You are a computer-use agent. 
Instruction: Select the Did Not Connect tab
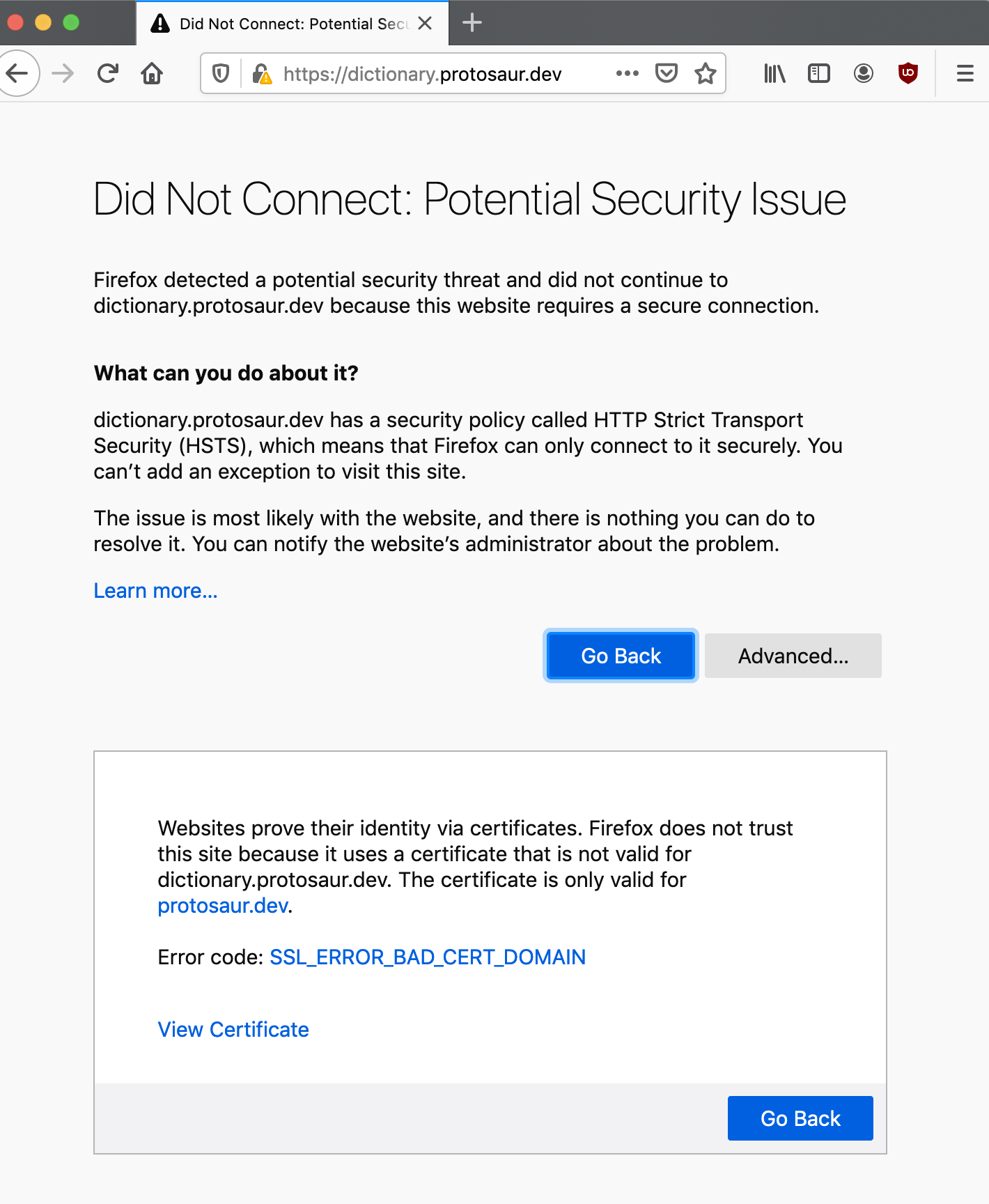293,24
